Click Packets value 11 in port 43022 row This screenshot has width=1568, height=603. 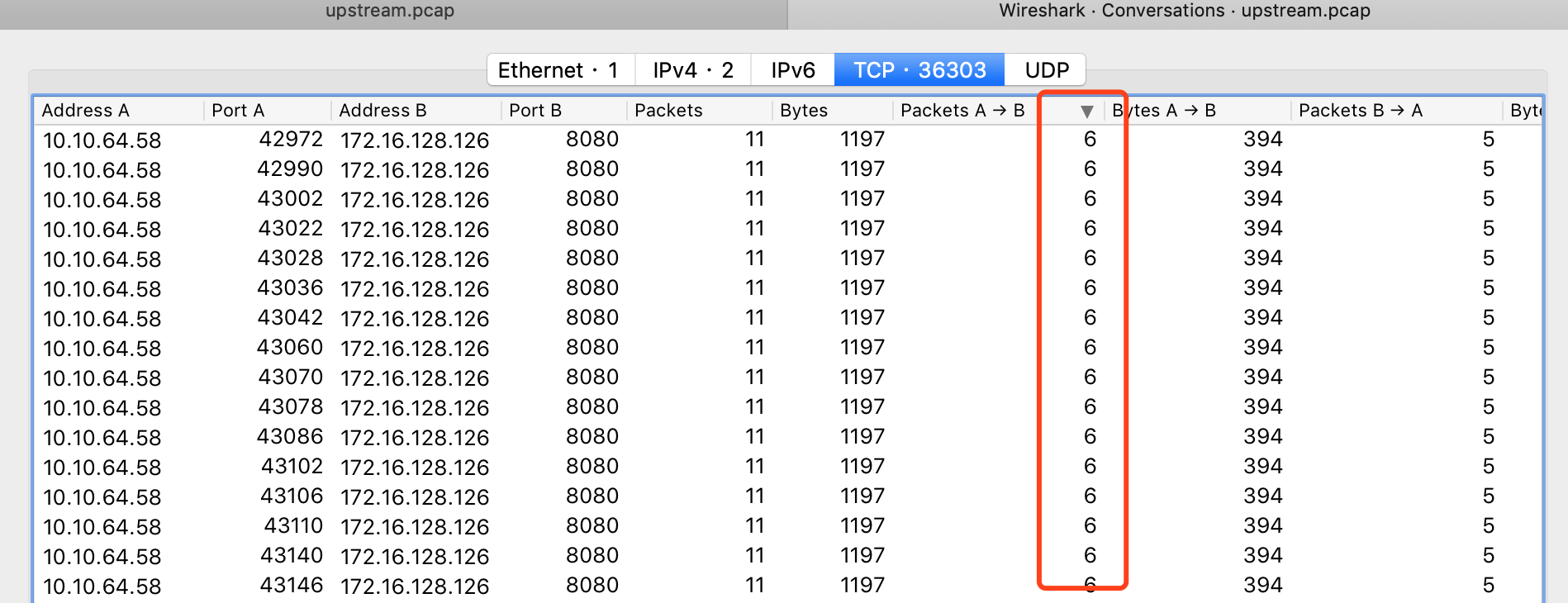pos(754,229)
